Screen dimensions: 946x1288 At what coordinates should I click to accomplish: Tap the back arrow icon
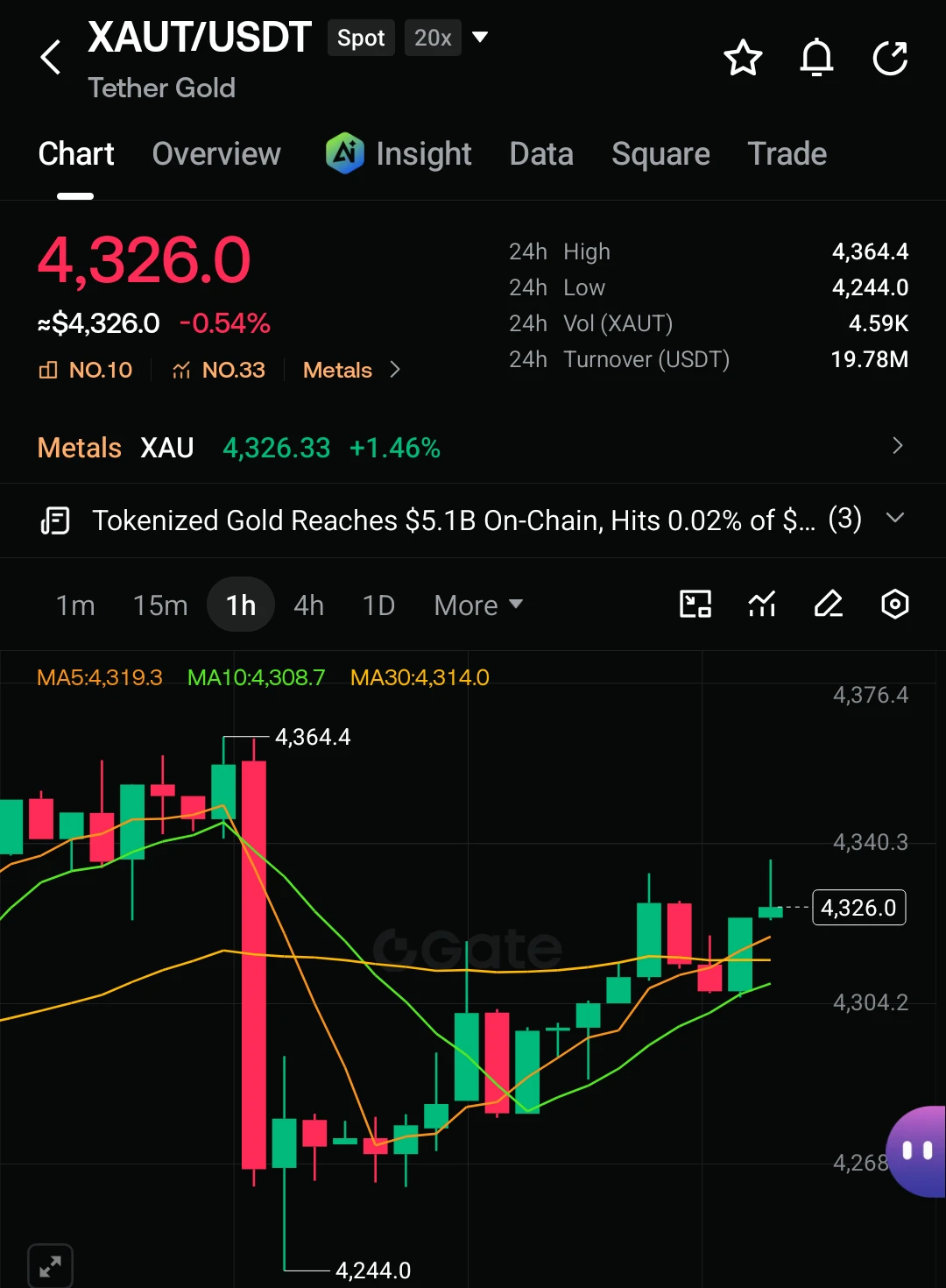[x=51, y=58]
